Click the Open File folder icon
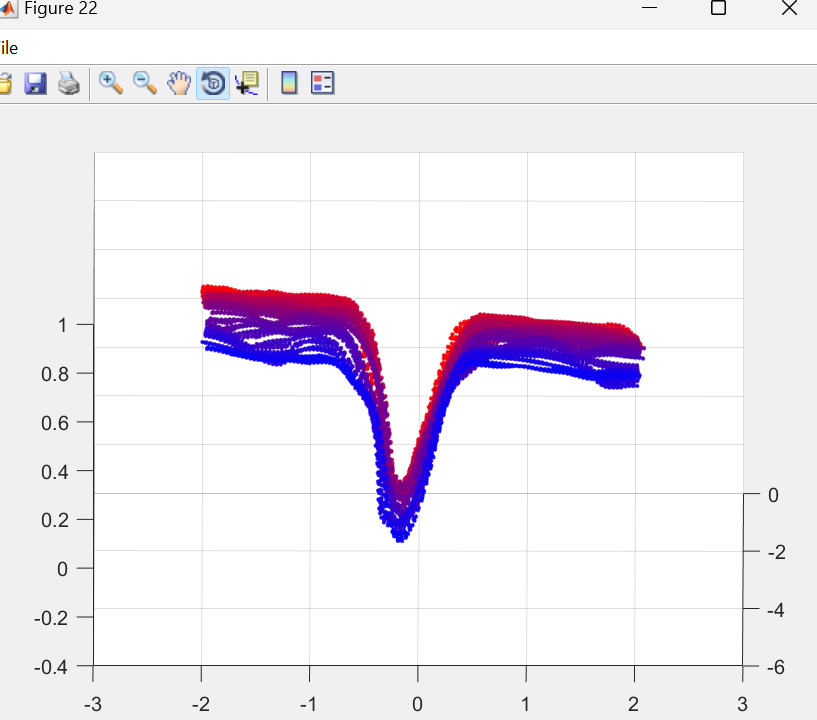The height and width of the screenshot is (720, 817). pyautogui.click(x=5, y=84)
